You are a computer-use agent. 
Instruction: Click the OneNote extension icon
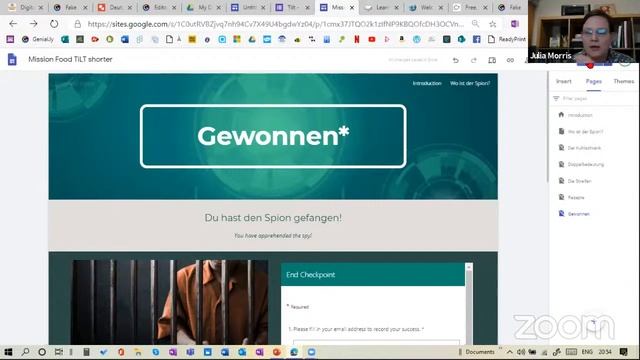click(515, 24)
